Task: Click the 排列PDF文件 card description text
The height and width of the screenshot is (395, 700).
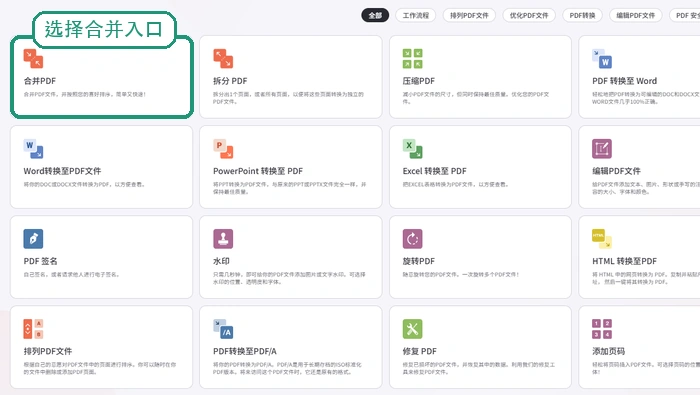Action: (100, 368)
